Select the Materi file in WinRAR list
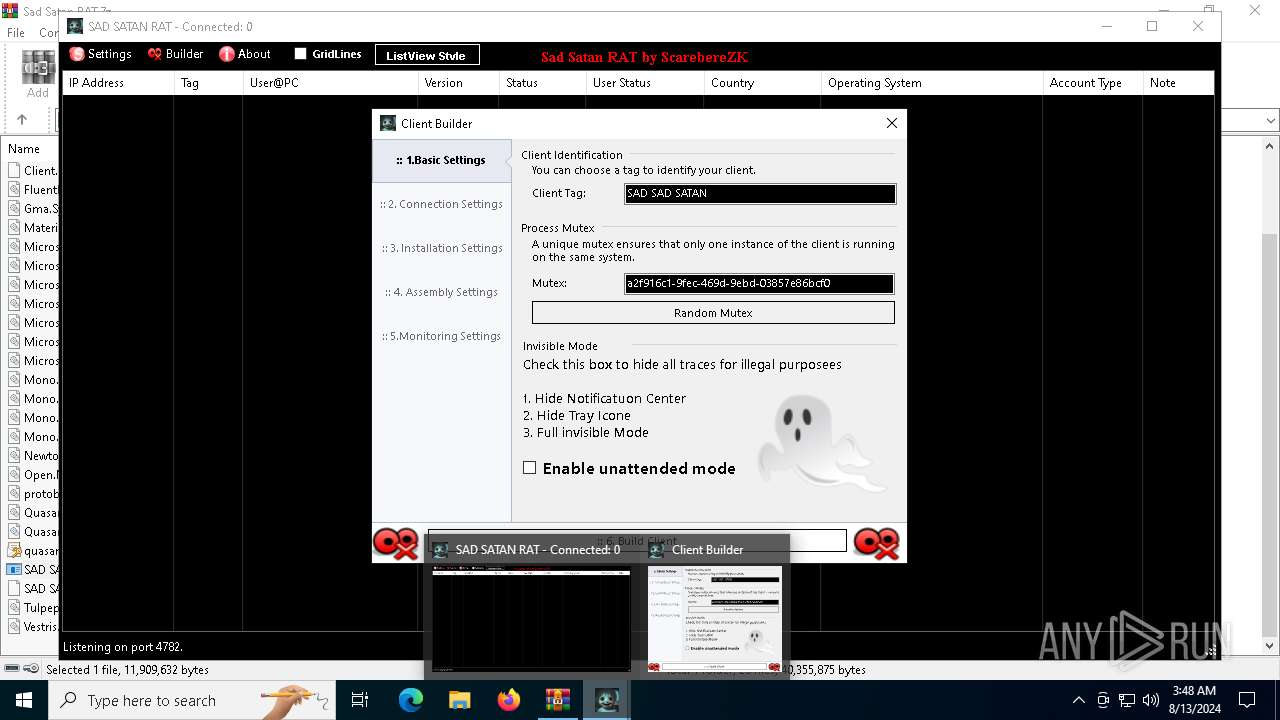 point(33,228)
